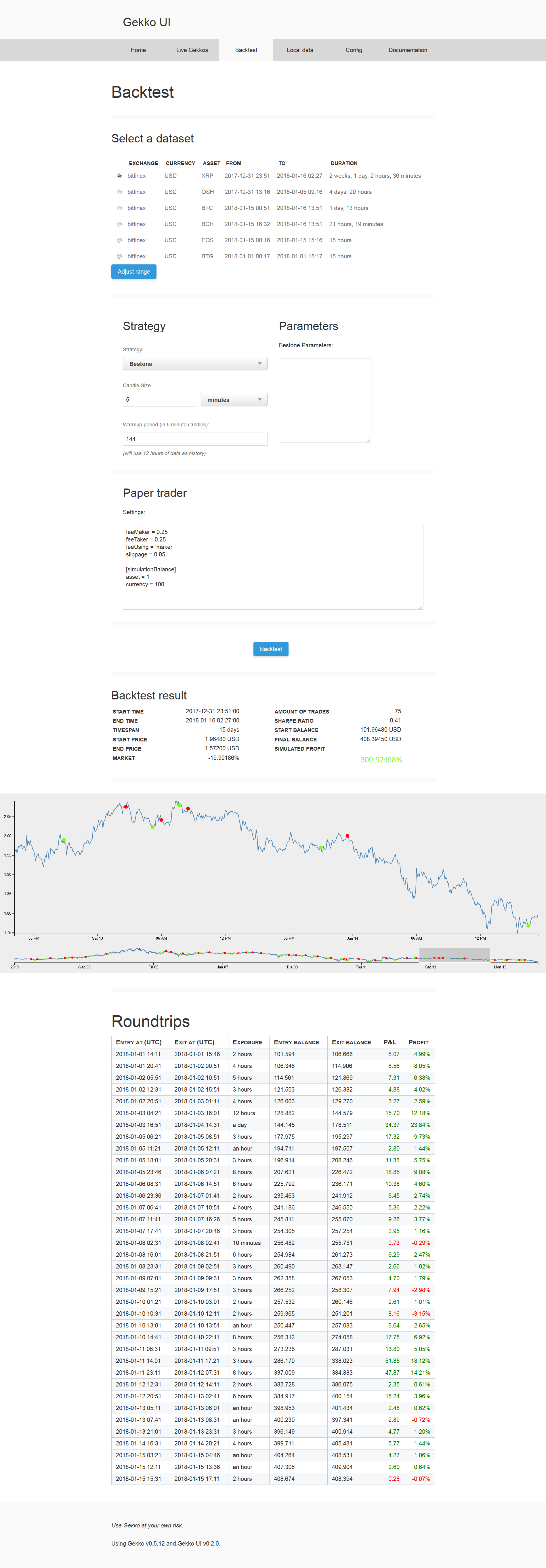Open the Documentation tab
Screen dimensions: 546x1568
(408, 50)
